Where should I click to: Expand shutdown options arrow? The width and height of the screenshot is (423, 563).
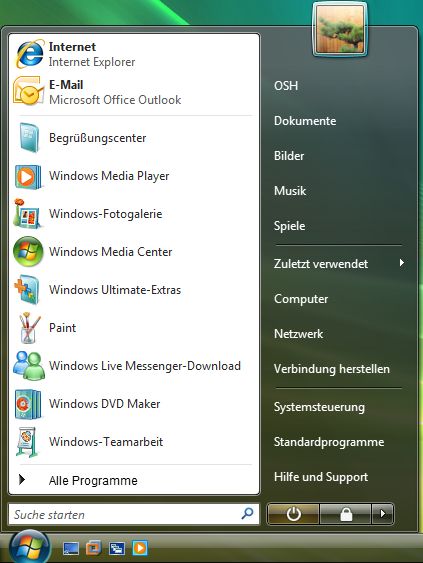click(383, 514)
